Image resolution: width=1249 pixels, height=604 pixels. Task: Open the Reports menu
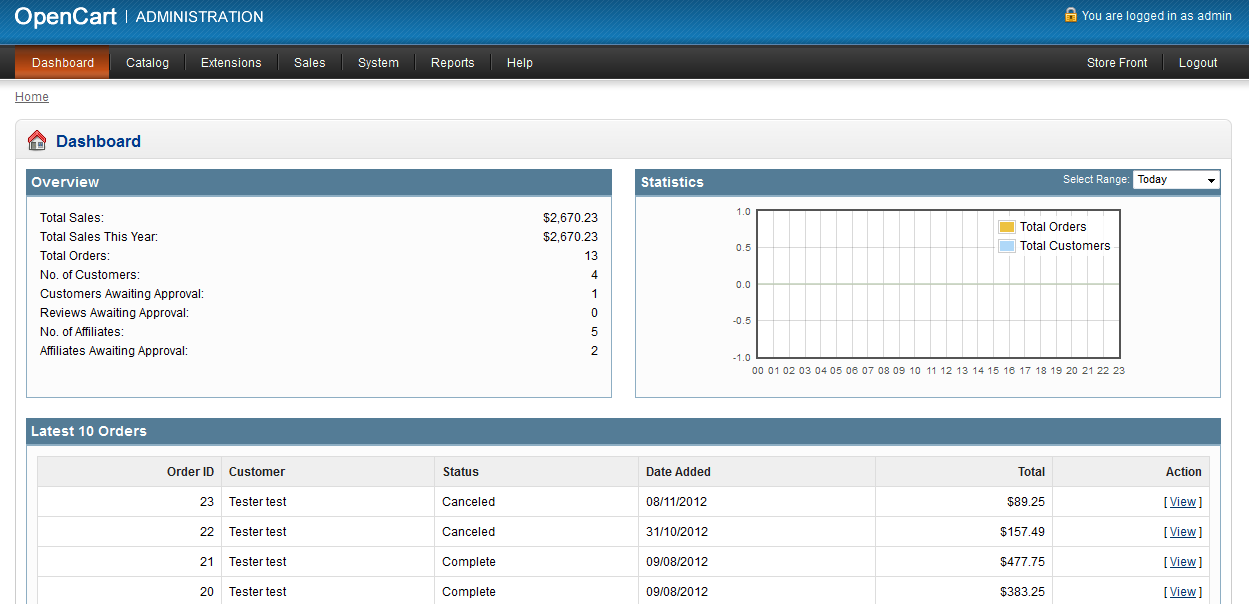click(x=452, y=63)
